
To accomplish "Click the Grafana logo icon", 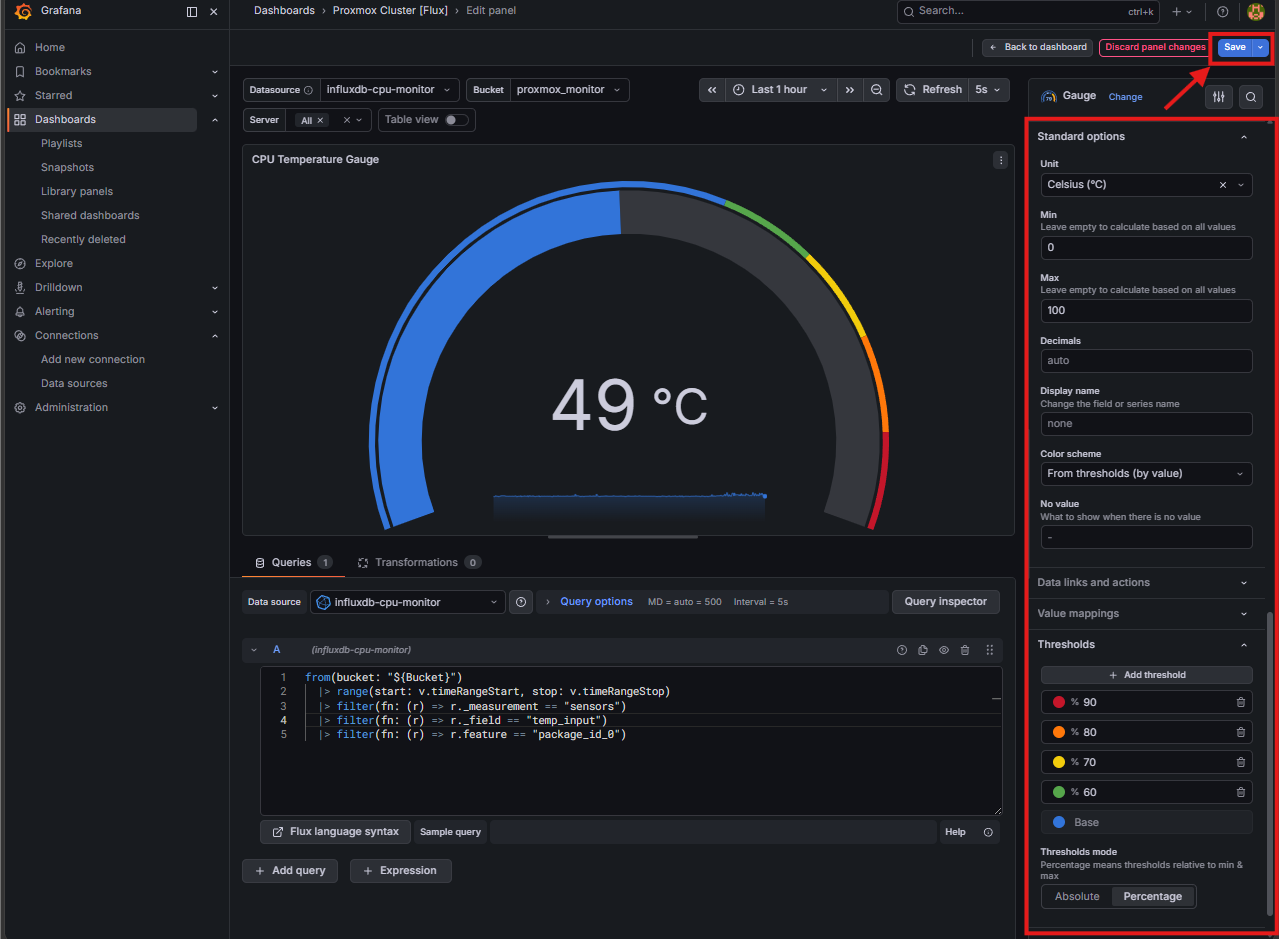I will 22,12.
